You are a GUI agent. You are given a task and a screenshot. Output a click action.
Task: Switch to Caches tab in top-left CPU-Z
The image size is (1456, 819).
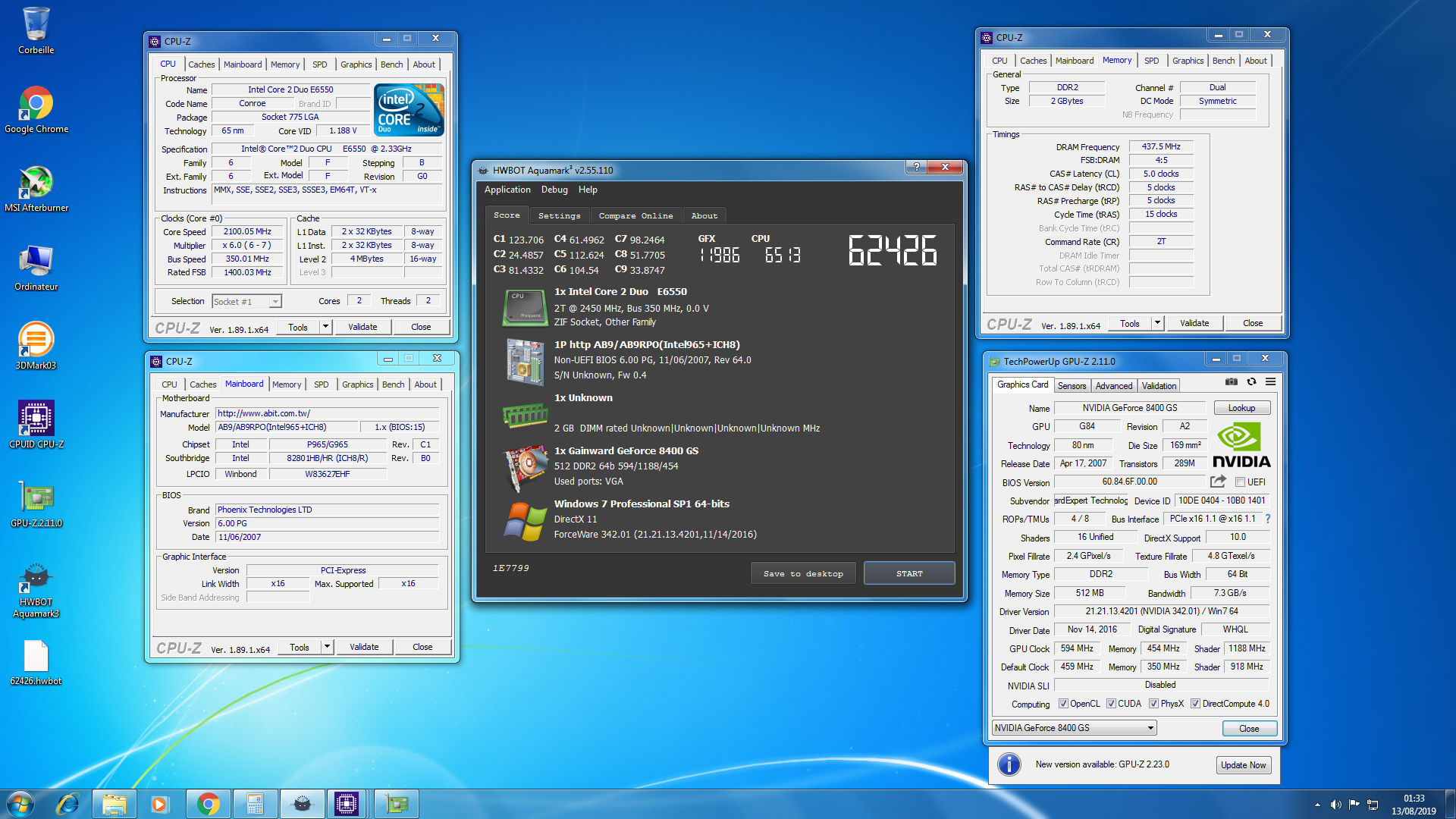pos(201,64)
